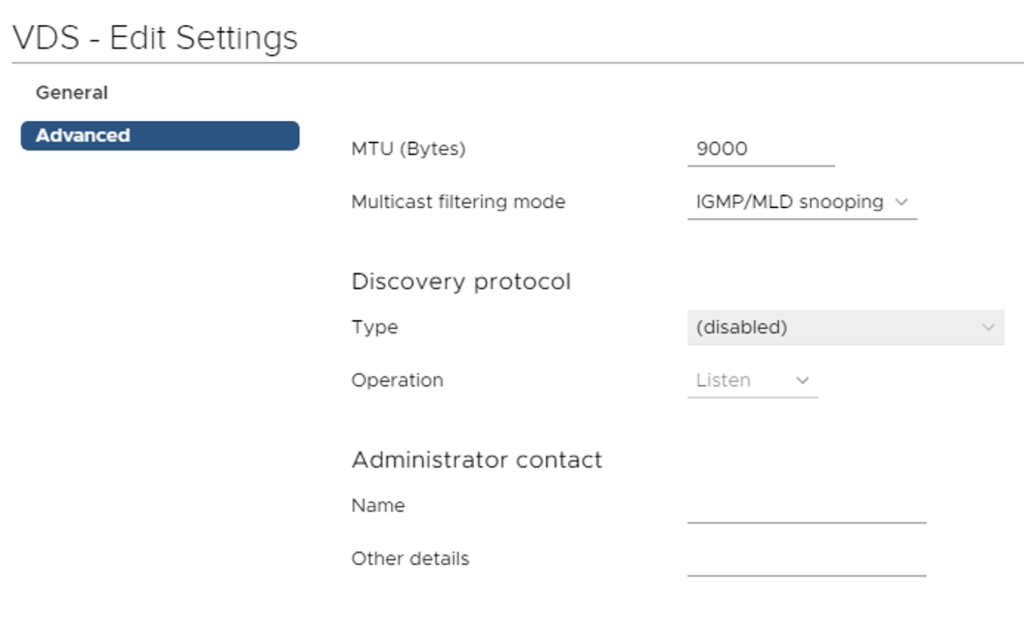Click the Operation label text
The image size is (1024, 624).
(397, 381)
